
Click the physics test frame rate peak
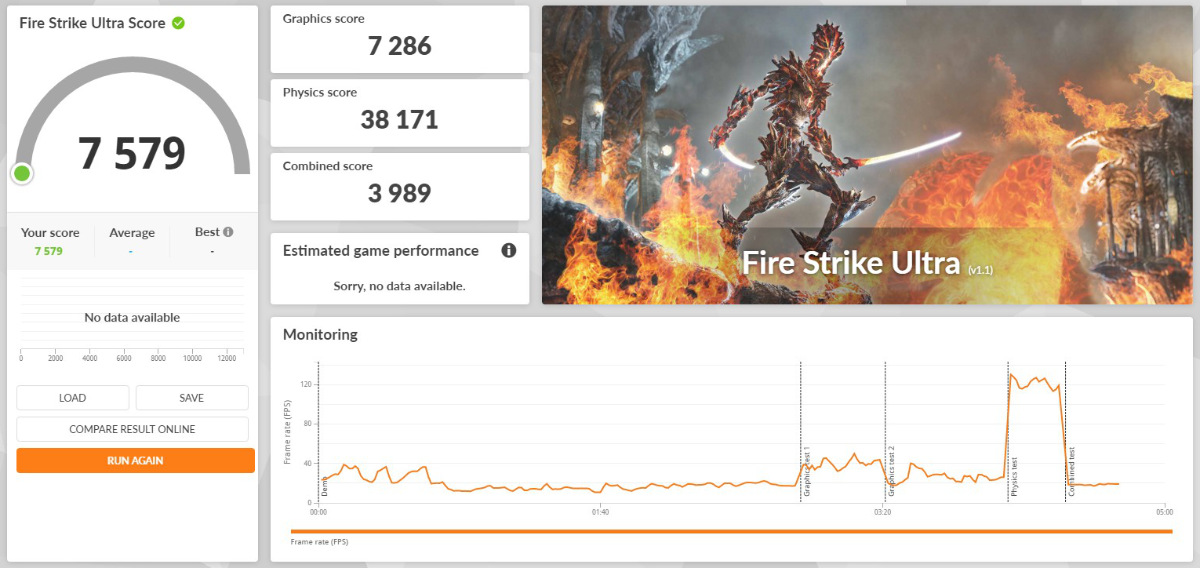point(1011,375)
